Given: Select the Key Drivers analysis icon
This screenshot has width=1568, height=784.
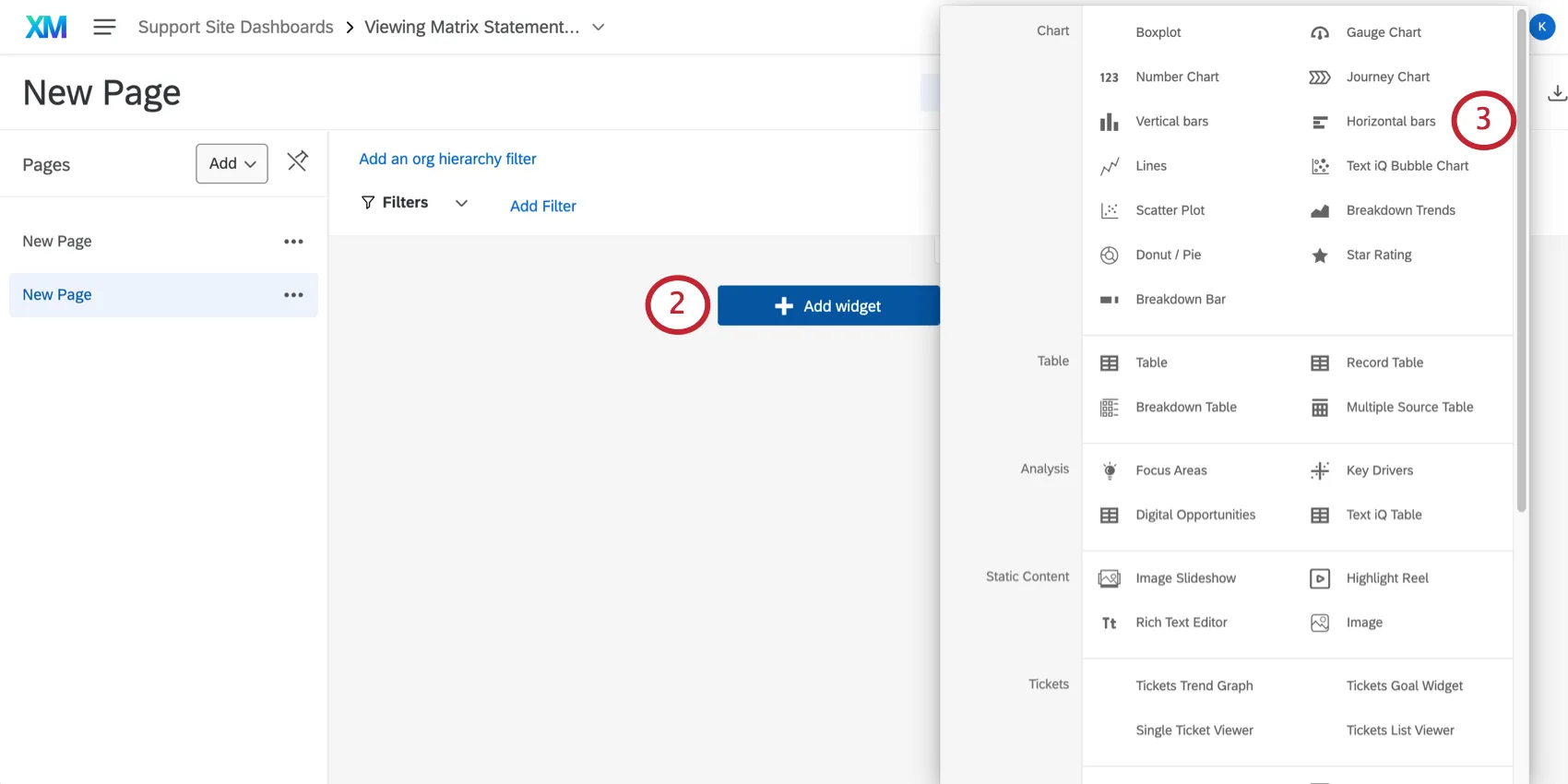Looking at the screenshot, I should coord(1320,470).
